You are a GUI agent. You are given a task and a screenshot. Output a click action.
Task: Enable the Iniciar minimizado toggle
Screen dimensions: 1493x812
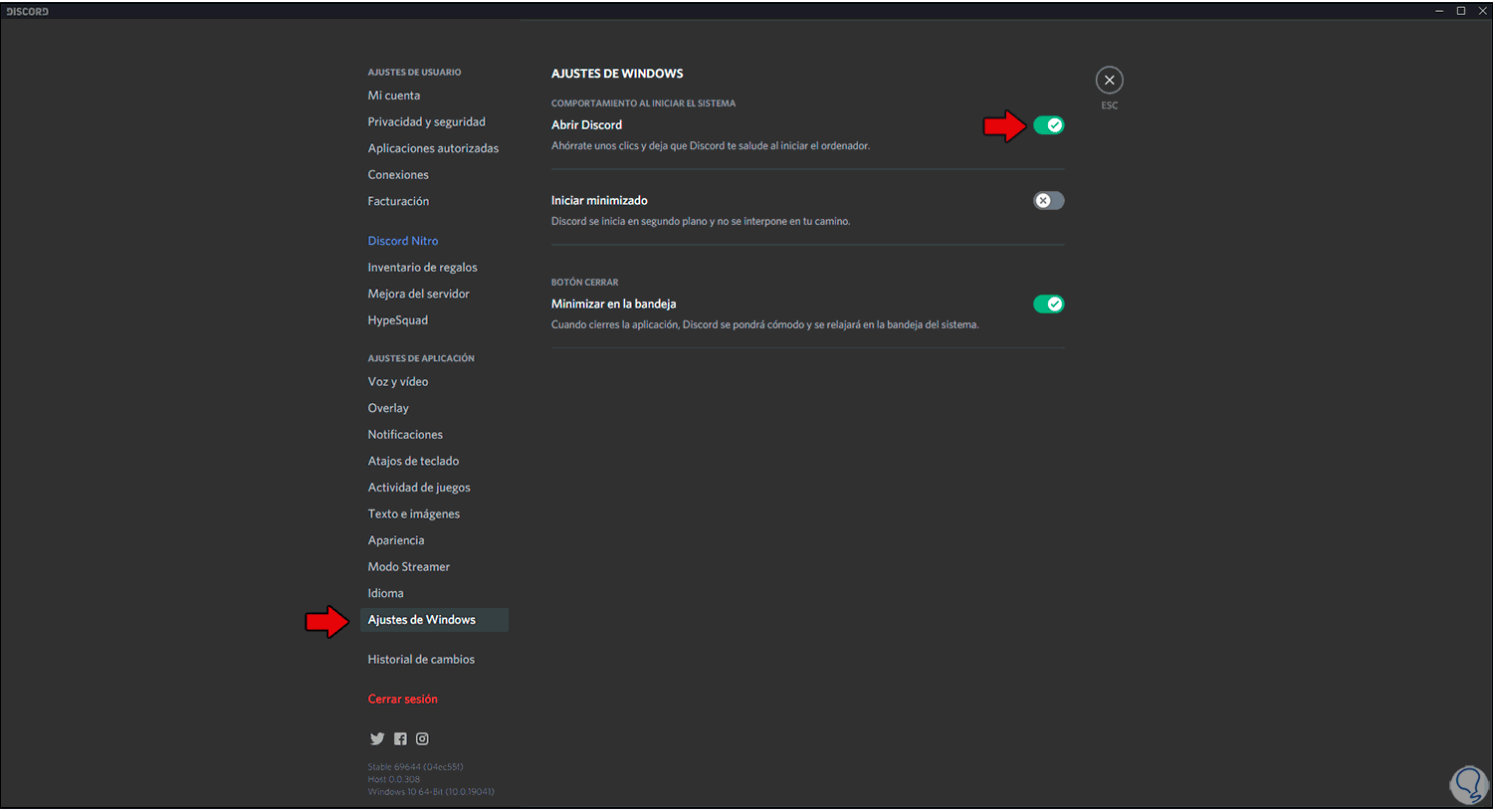pos(1048,201)
